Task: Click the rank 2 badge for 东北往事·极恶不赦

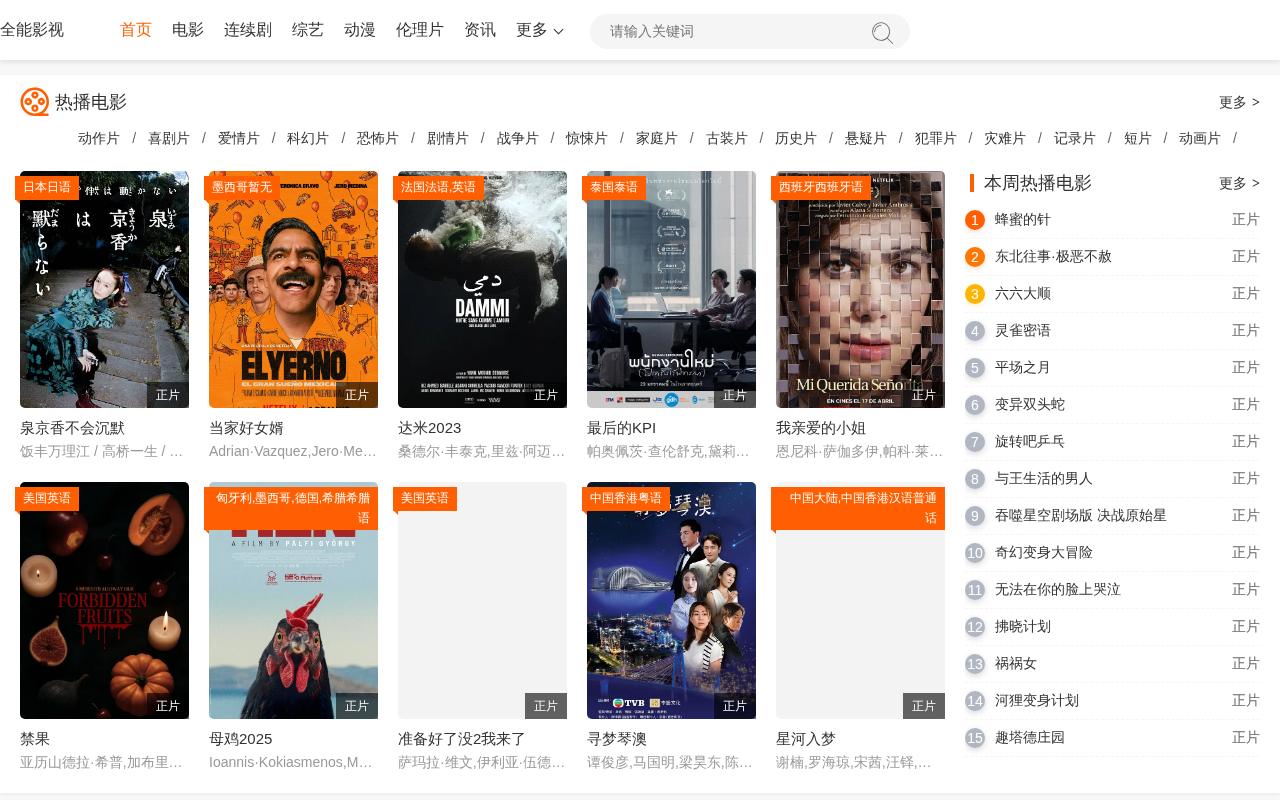Action: [975, 257]
